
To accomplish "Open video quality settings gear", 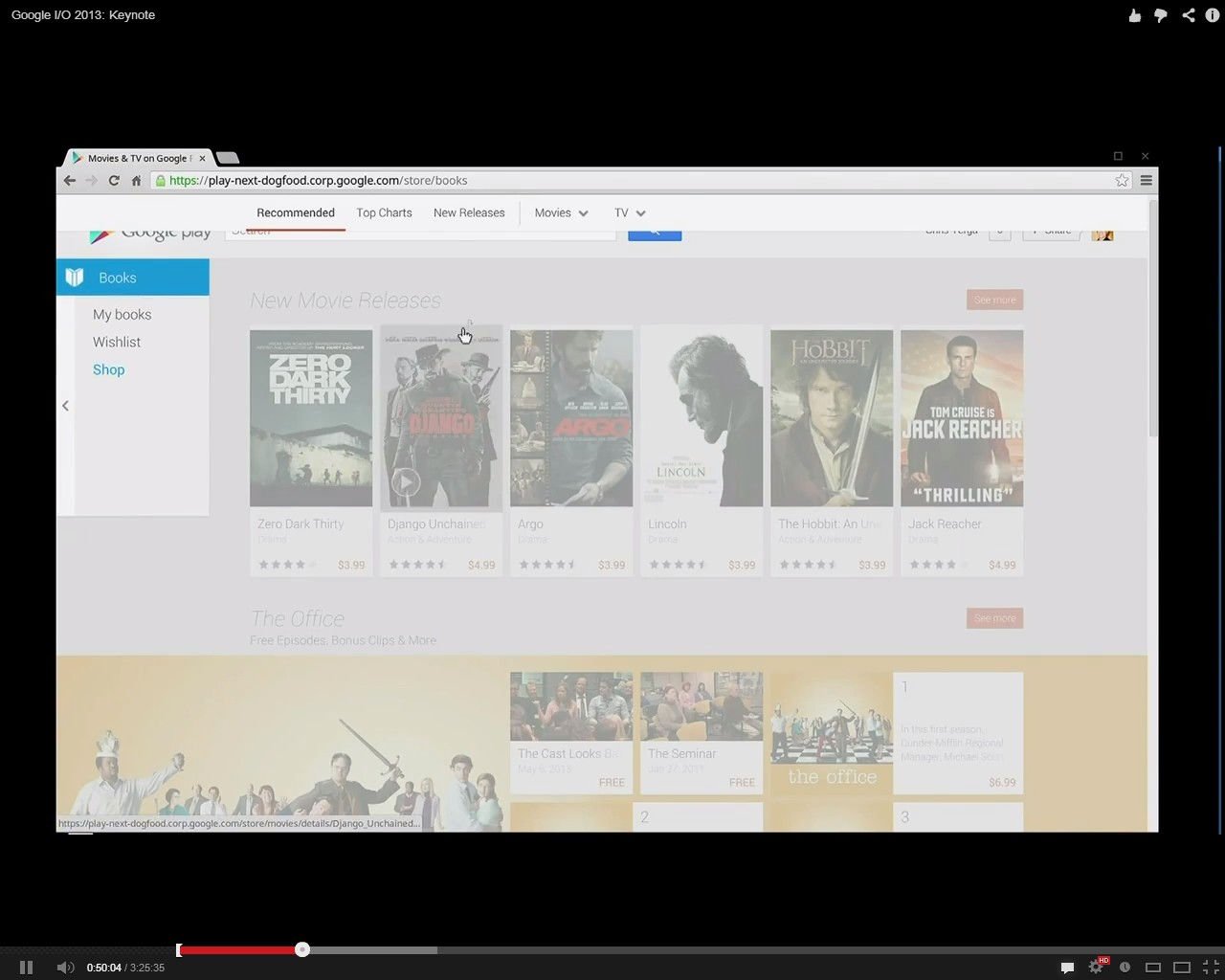I will coord(1096,968).
